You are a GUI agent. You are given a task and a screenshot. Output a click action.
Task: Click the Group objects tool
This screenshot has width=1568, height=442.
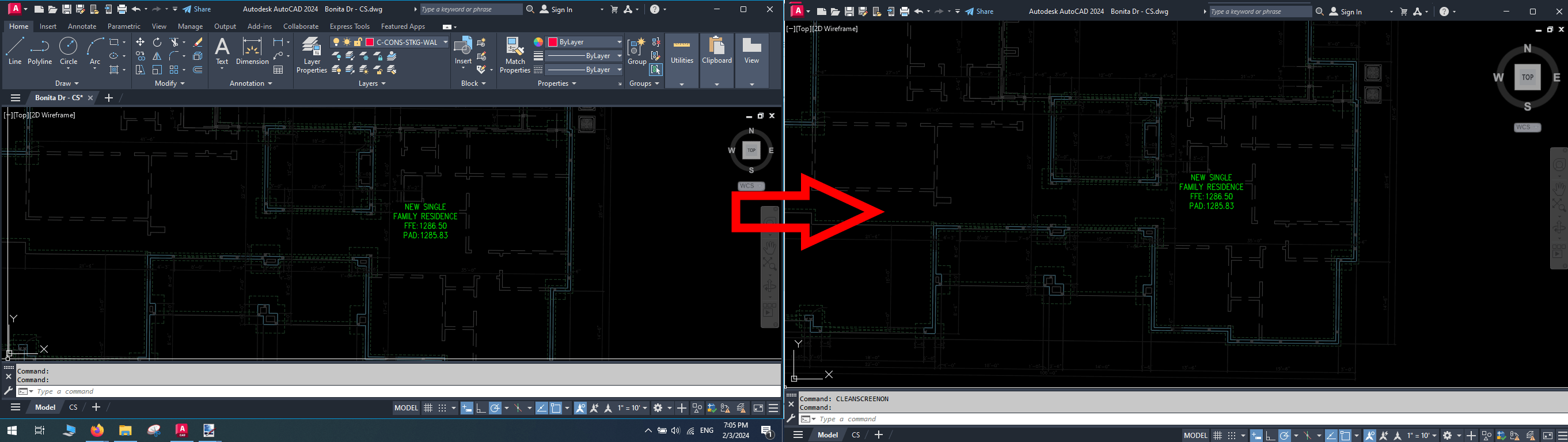(x=637, y=51)
